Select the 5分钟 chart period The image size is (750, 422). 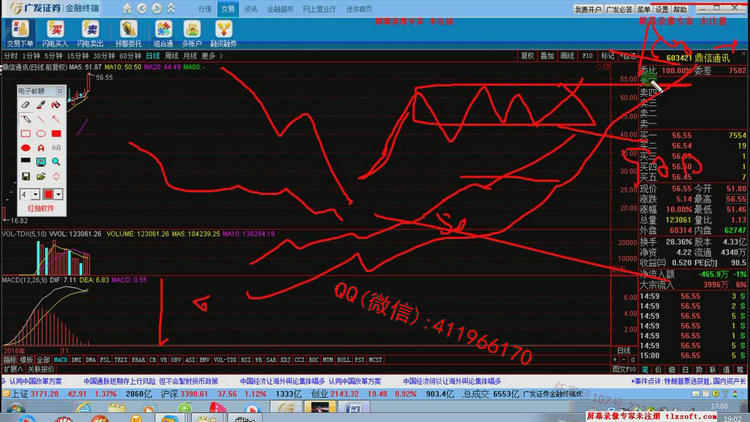53,56
